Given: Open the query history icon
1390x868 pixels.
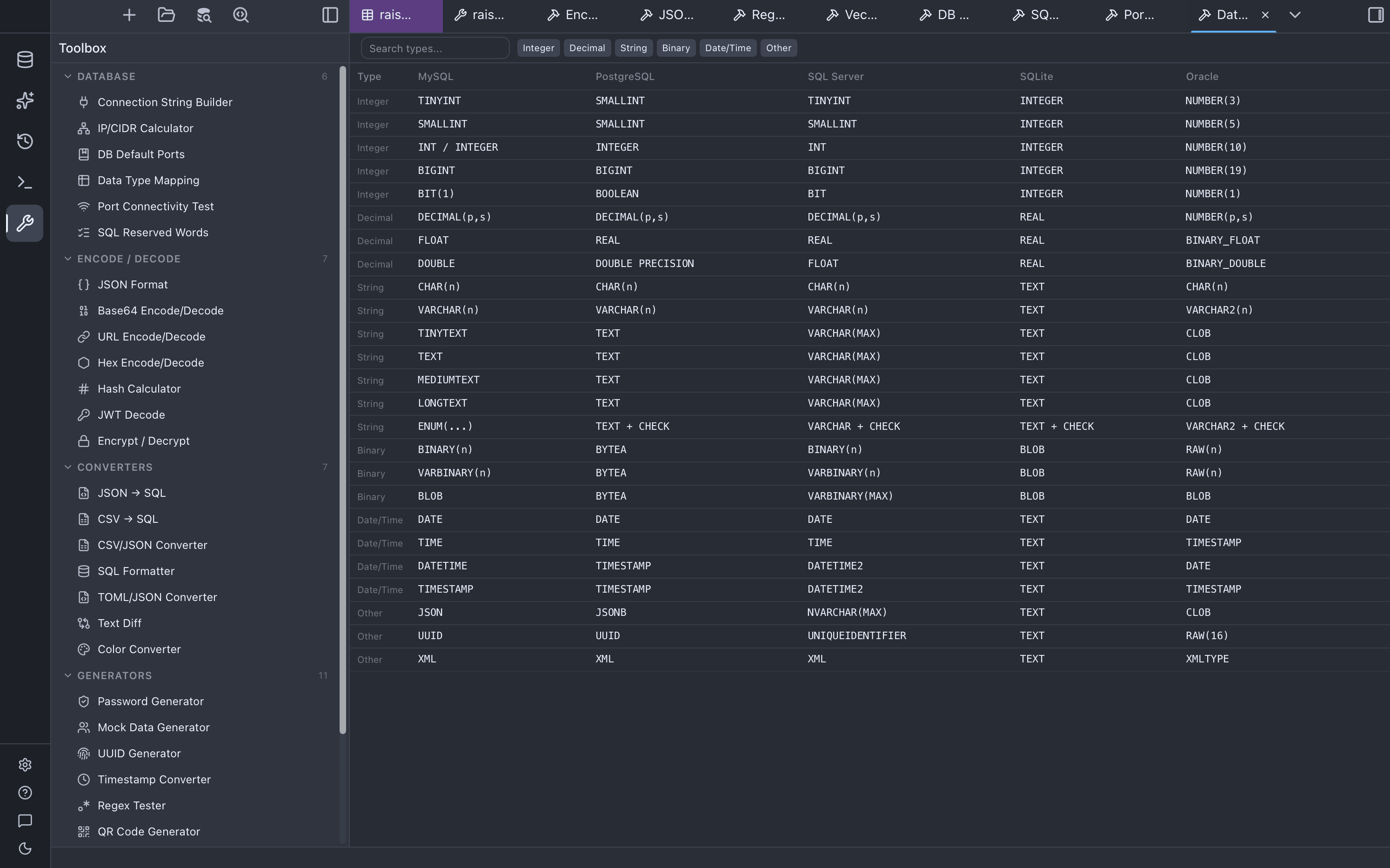Looking at the screenshot, I should pos(25,141).
